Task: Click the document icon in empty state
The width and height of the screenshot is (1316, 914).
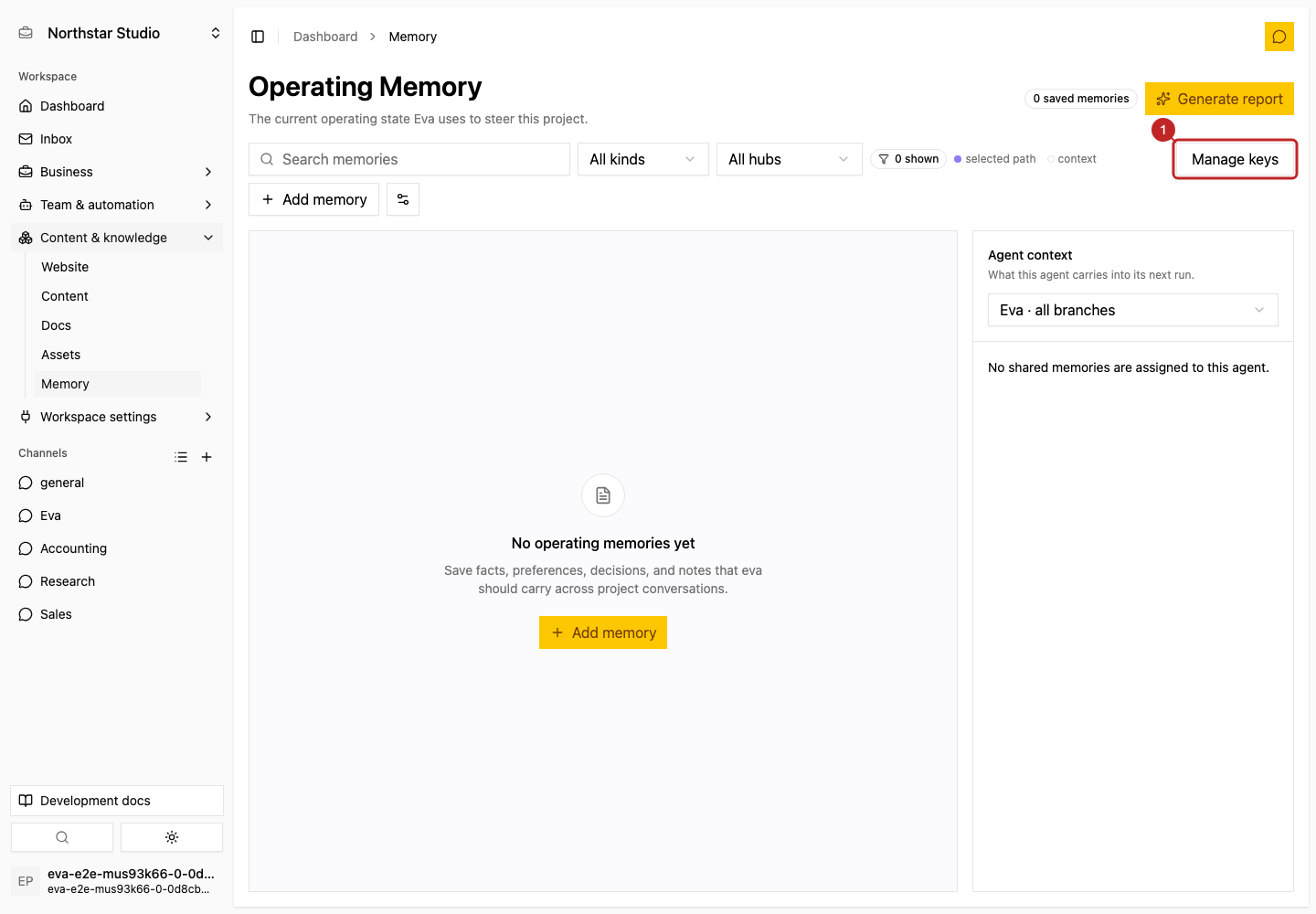Action: 603,495
